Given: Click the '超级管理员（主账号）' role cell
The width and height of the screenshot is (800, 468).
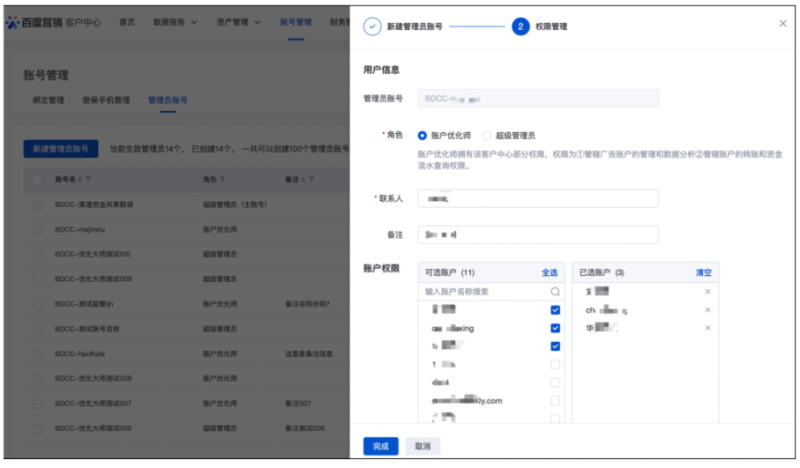Looking at the screenshot, I should 235,205.
